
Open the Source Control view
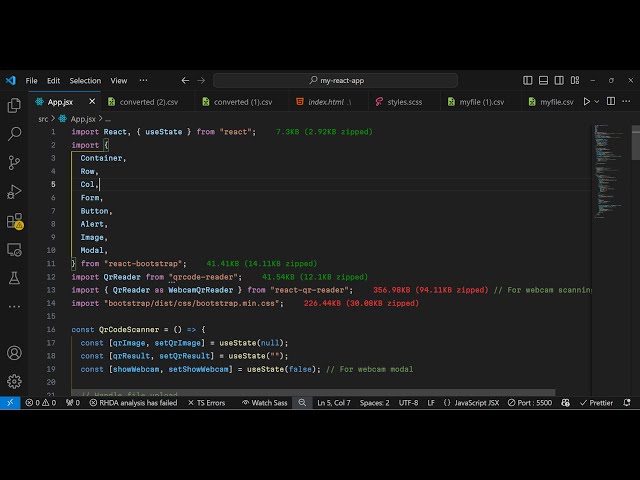14,162
